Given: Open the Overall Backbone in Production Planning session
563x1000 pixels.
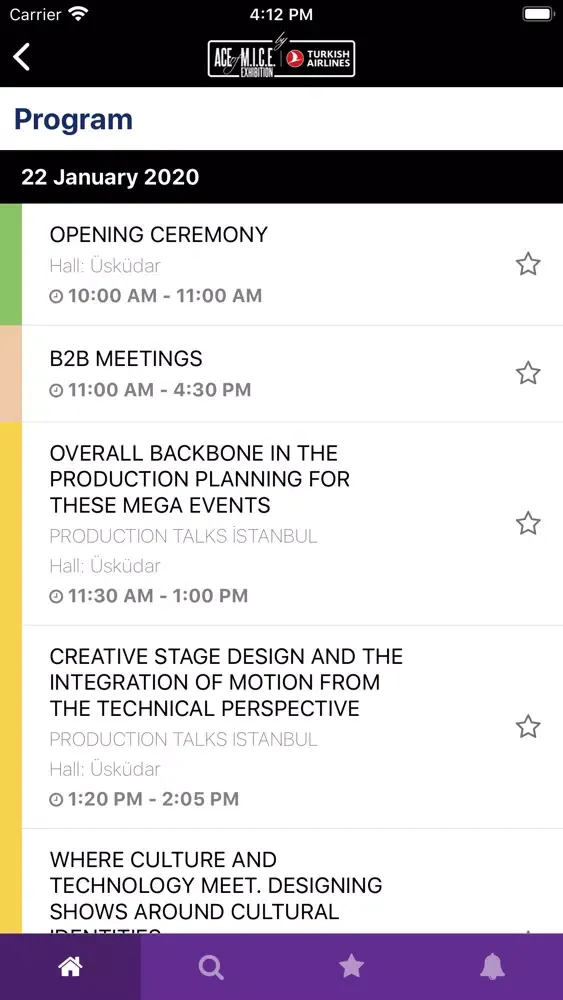Looking at the screenshot, I should click(x=281, y=524).
